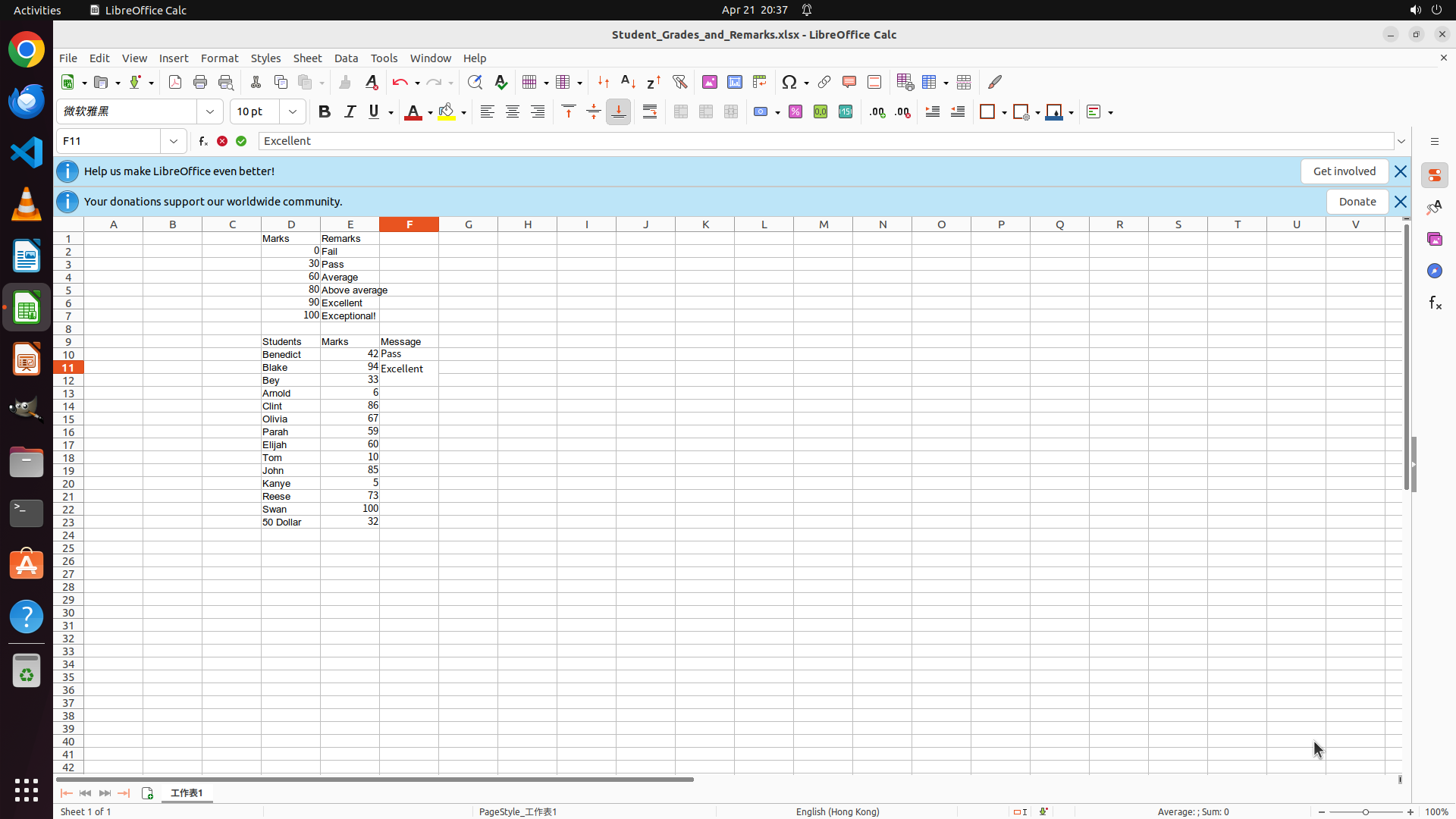1456x819 pixels.
Task: Apply the yellow background highlight color
Action: 447,112
